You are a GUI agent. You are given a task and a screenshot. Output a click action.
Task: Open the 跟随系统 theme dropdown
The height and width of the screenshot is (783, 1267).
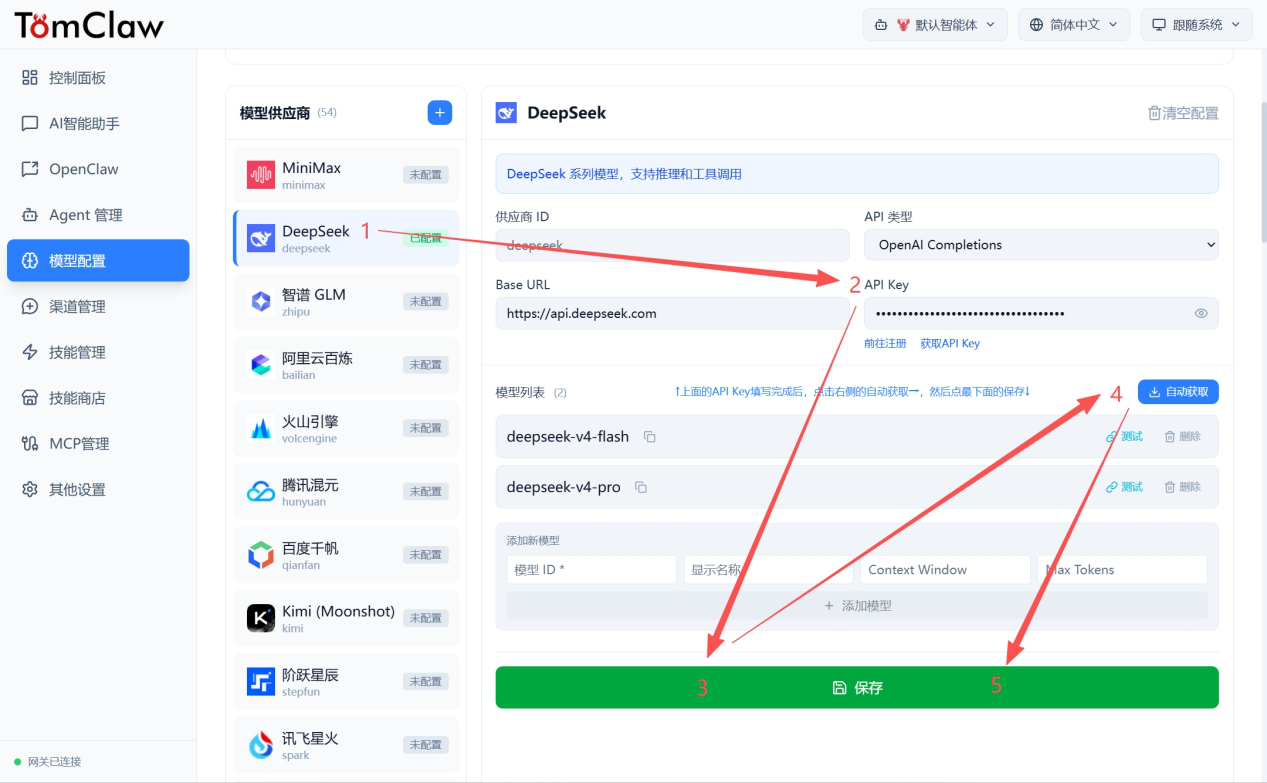[x=1196, y=25]
